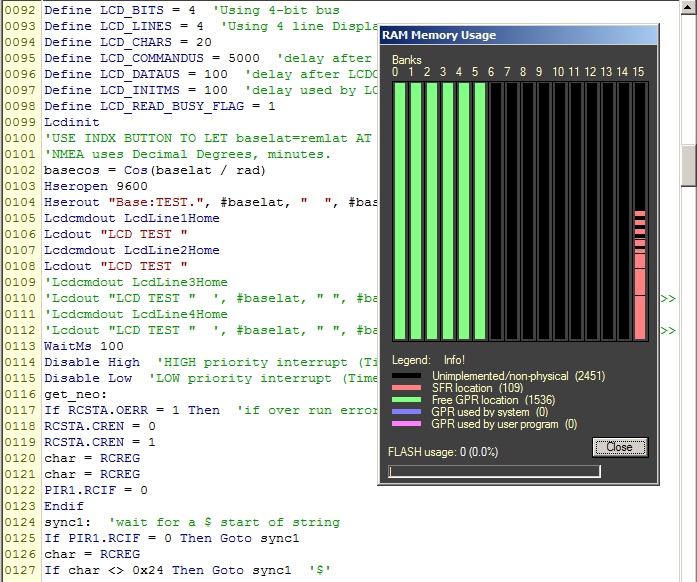Open the Info! link beside Legend
The image size is (697, 582).
[454, 360]
